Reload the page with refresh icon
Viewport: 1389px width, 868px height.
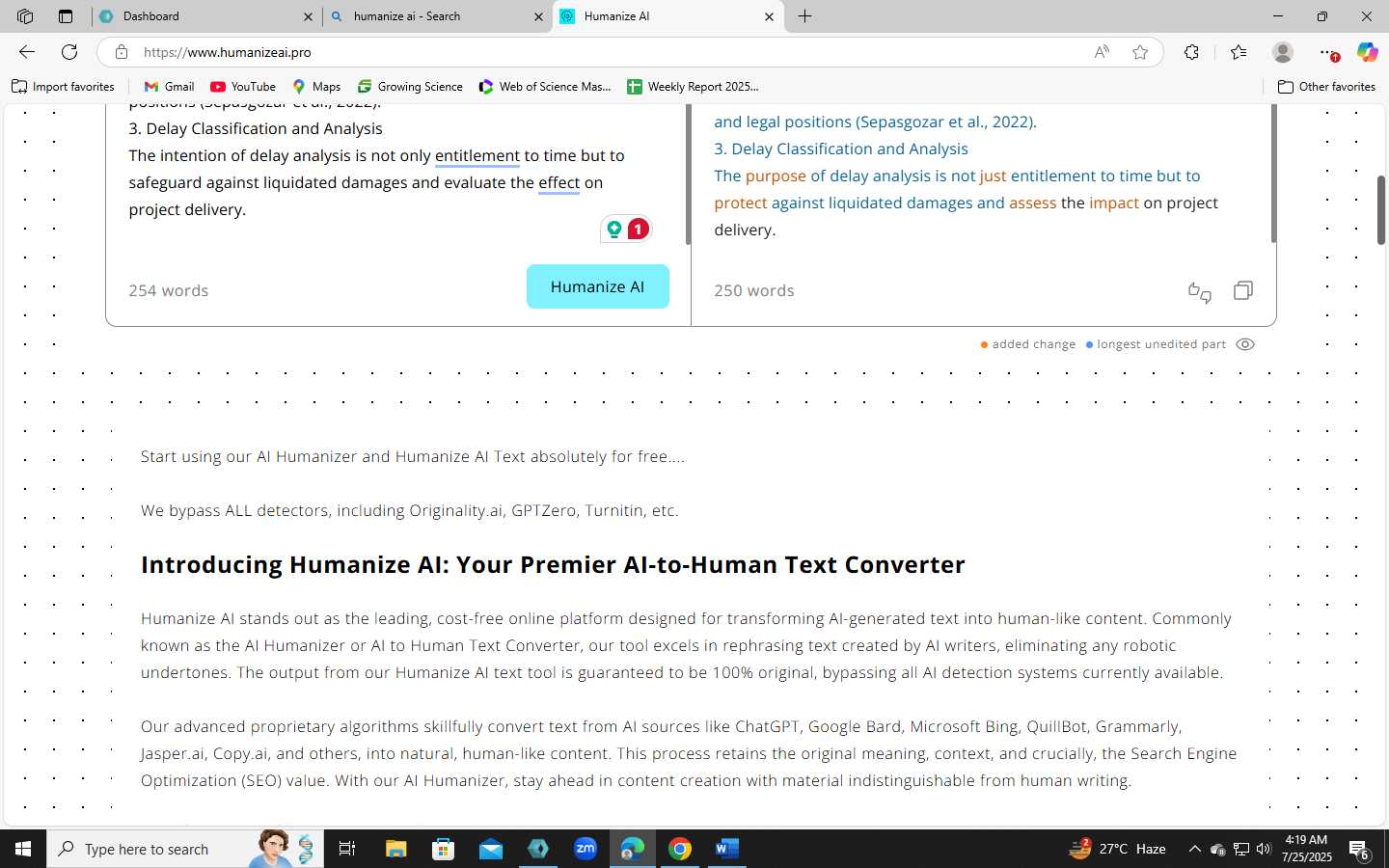tap(69, 52)
